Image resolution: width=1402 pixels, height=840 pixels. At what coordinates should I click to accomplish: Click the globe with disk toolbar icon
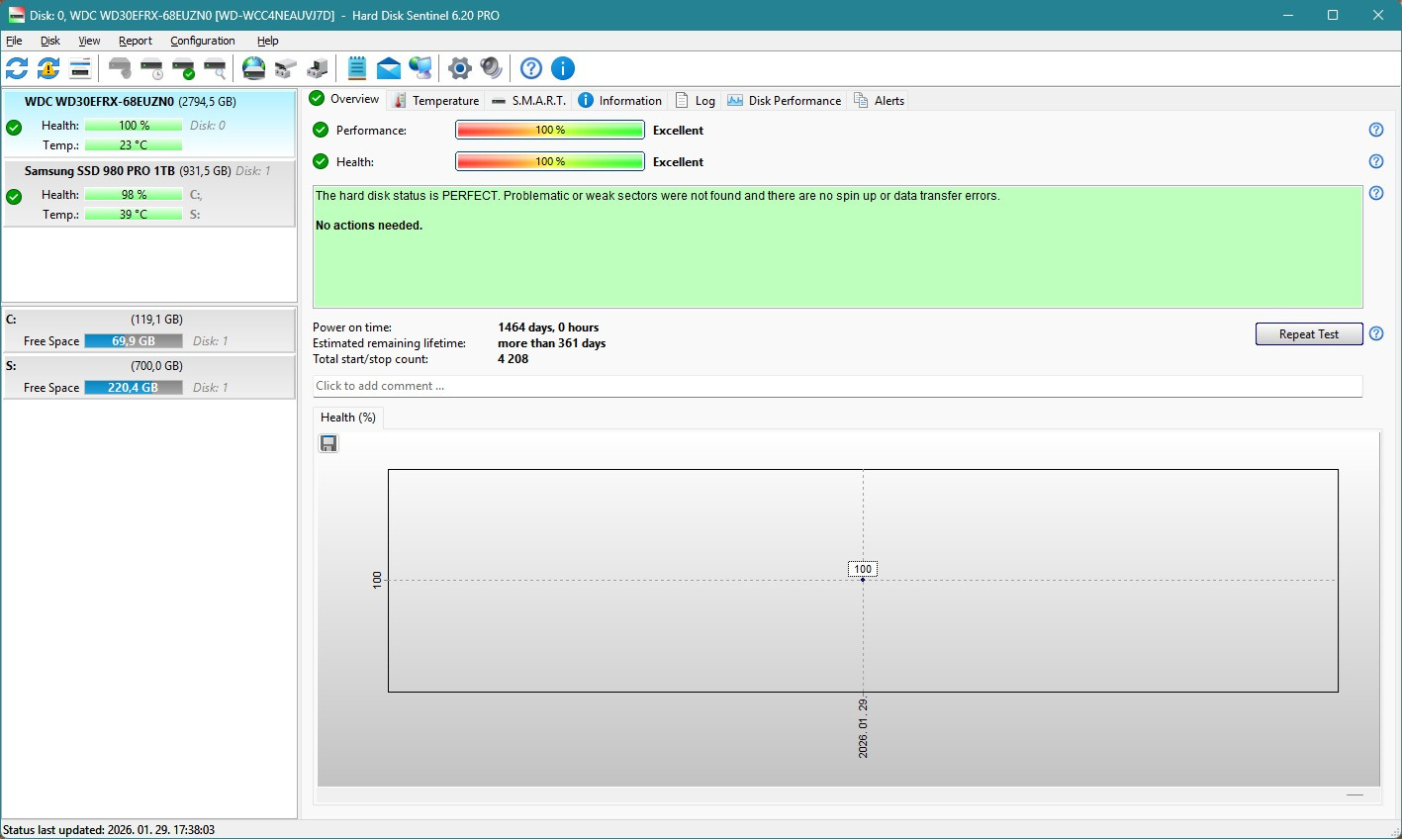[x=254, y=68]
